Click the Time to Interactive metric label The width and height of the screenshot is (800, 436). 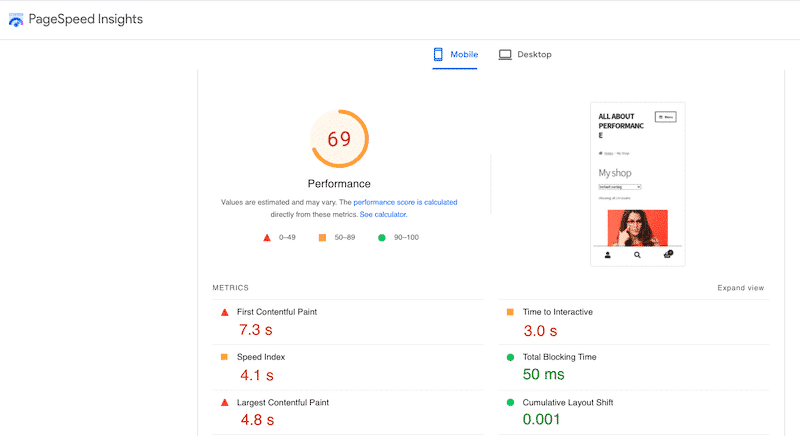[x=558, y=312]
